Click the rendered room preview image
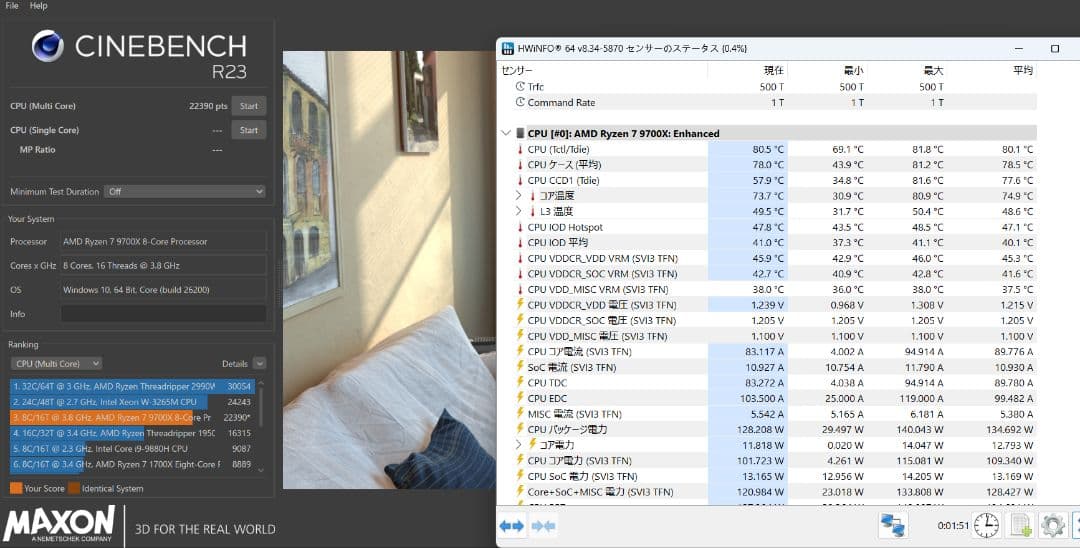The image size is (1080, 548). point(389,270)
